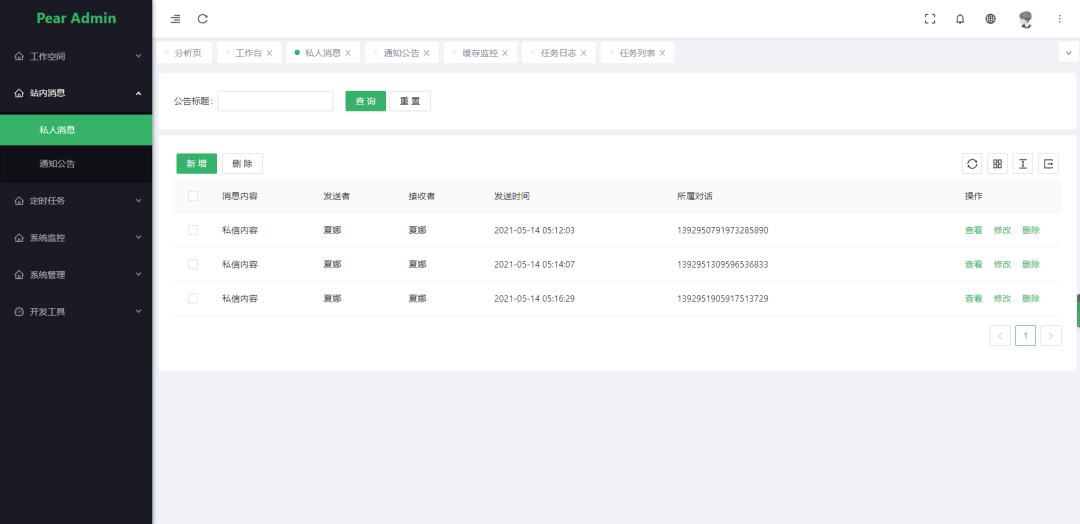Open the user avatar in header
1080x524 pixels.
click(1025, 19)
